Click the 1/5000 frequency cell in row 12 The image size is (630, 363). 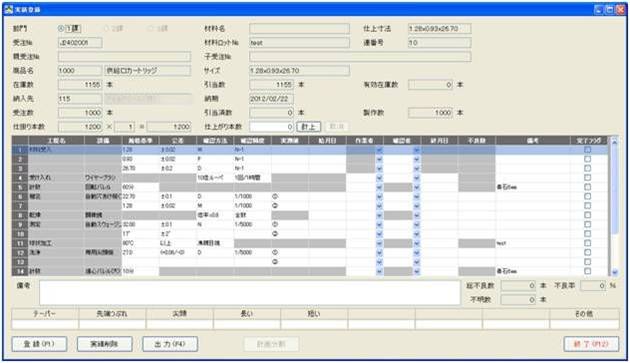tap(252, 252)
